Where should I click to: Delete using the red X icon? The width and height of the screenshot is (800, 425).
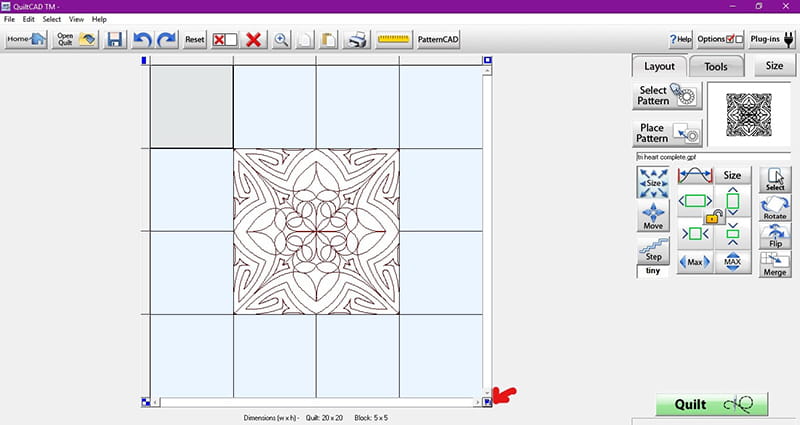click(x=254, y=40)
